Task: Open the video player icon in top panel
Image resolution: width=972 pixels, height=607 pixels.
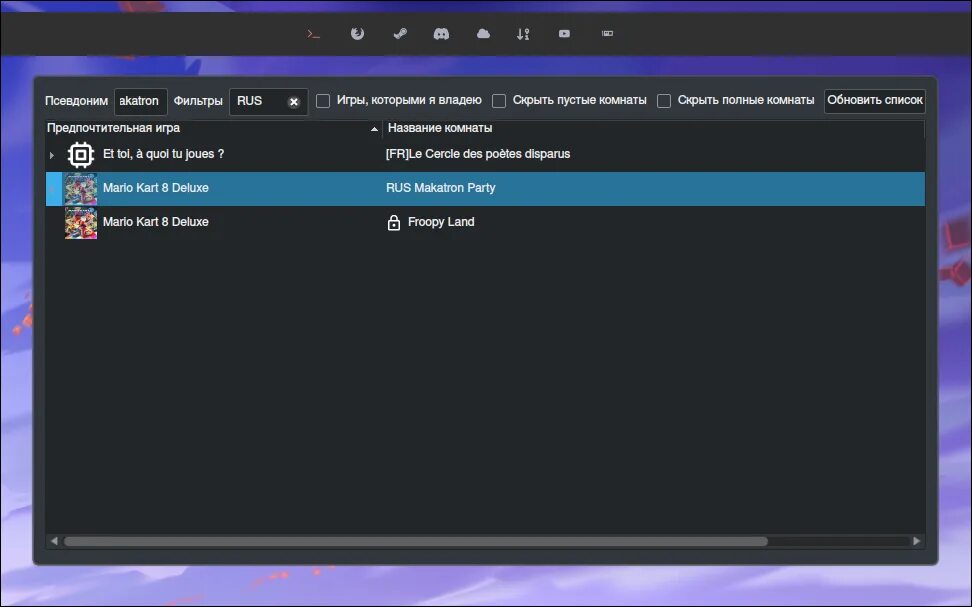Action: coord(564,34)
